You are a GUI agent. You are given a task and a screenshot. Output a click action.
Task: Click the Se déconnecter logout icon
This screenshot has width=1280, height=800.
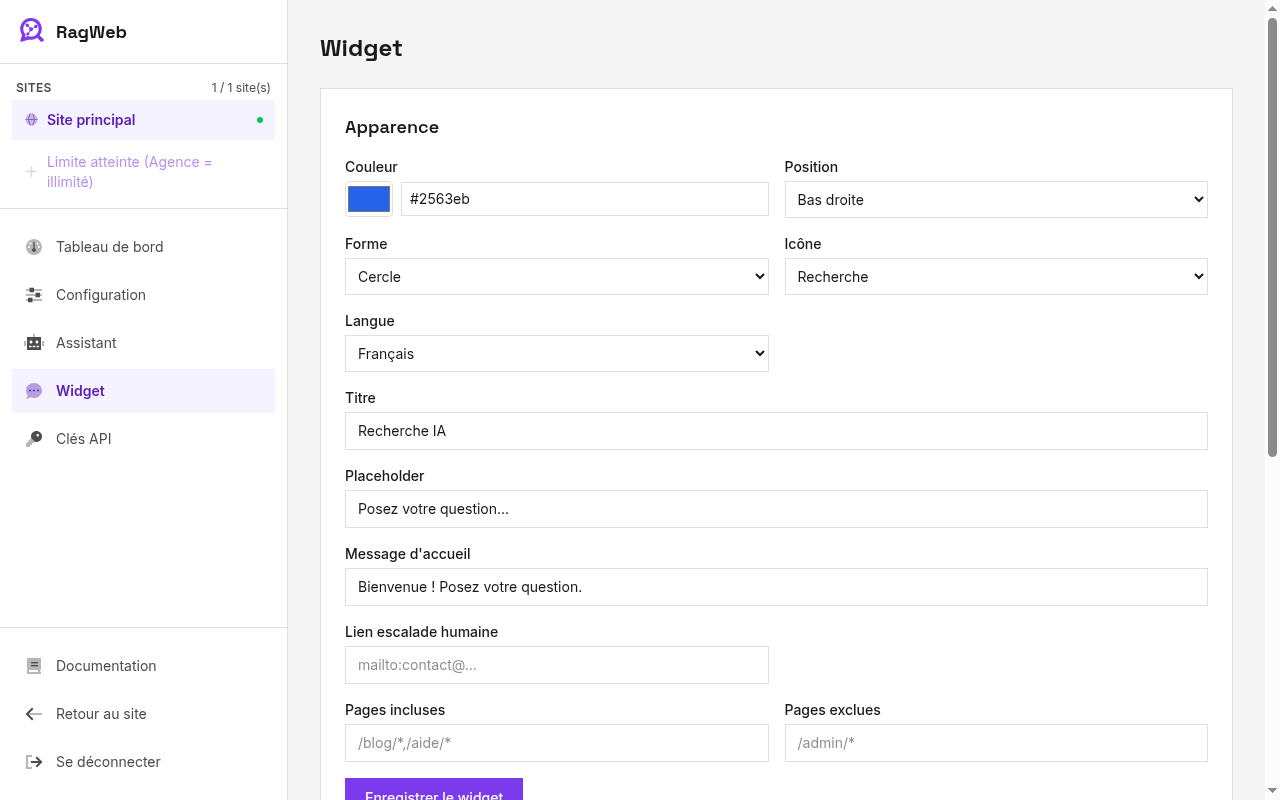[x=34, y=762]
